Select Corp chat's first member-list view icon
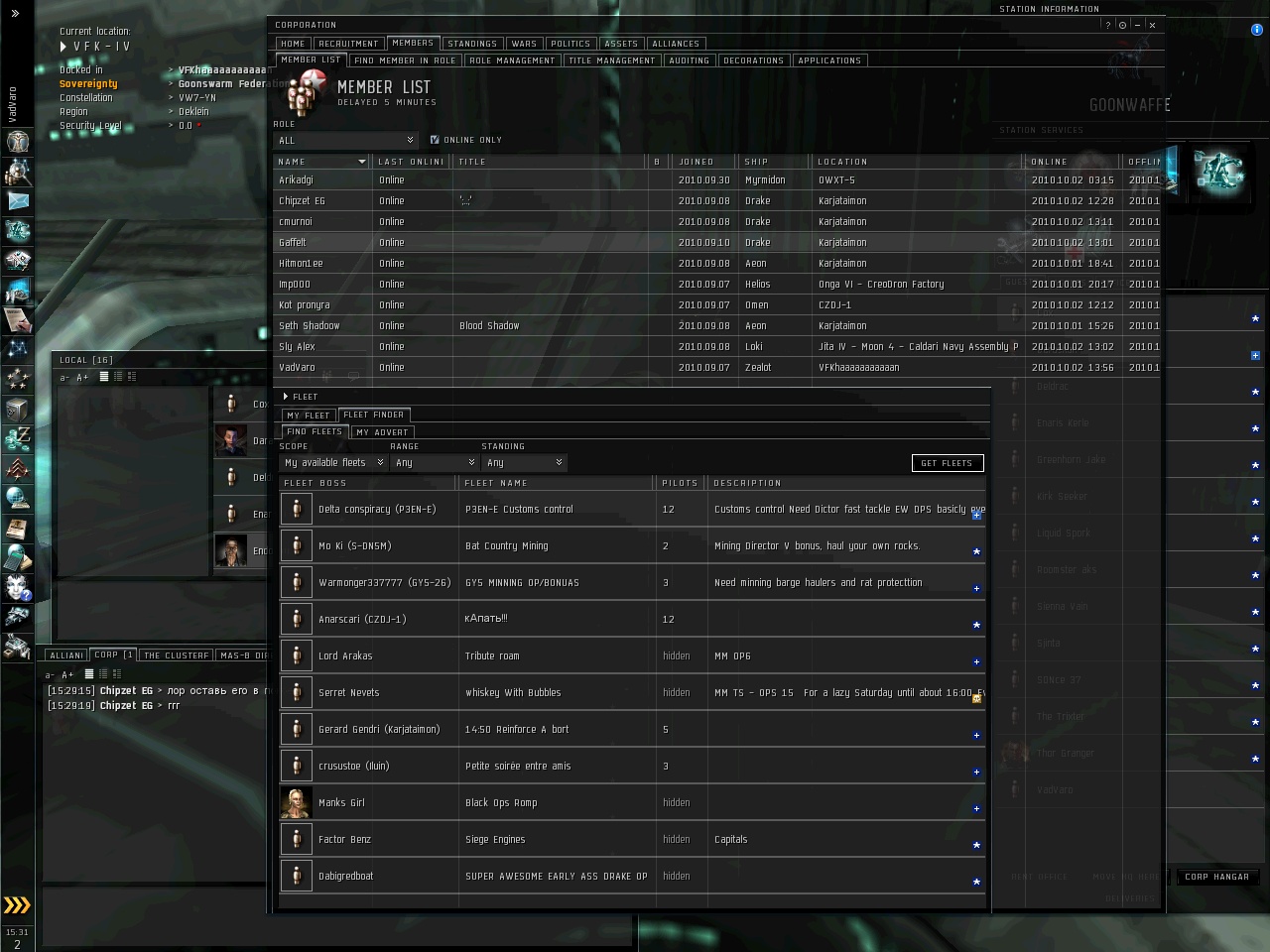This screenshot has height=952, width=1270. pos(89,674)
